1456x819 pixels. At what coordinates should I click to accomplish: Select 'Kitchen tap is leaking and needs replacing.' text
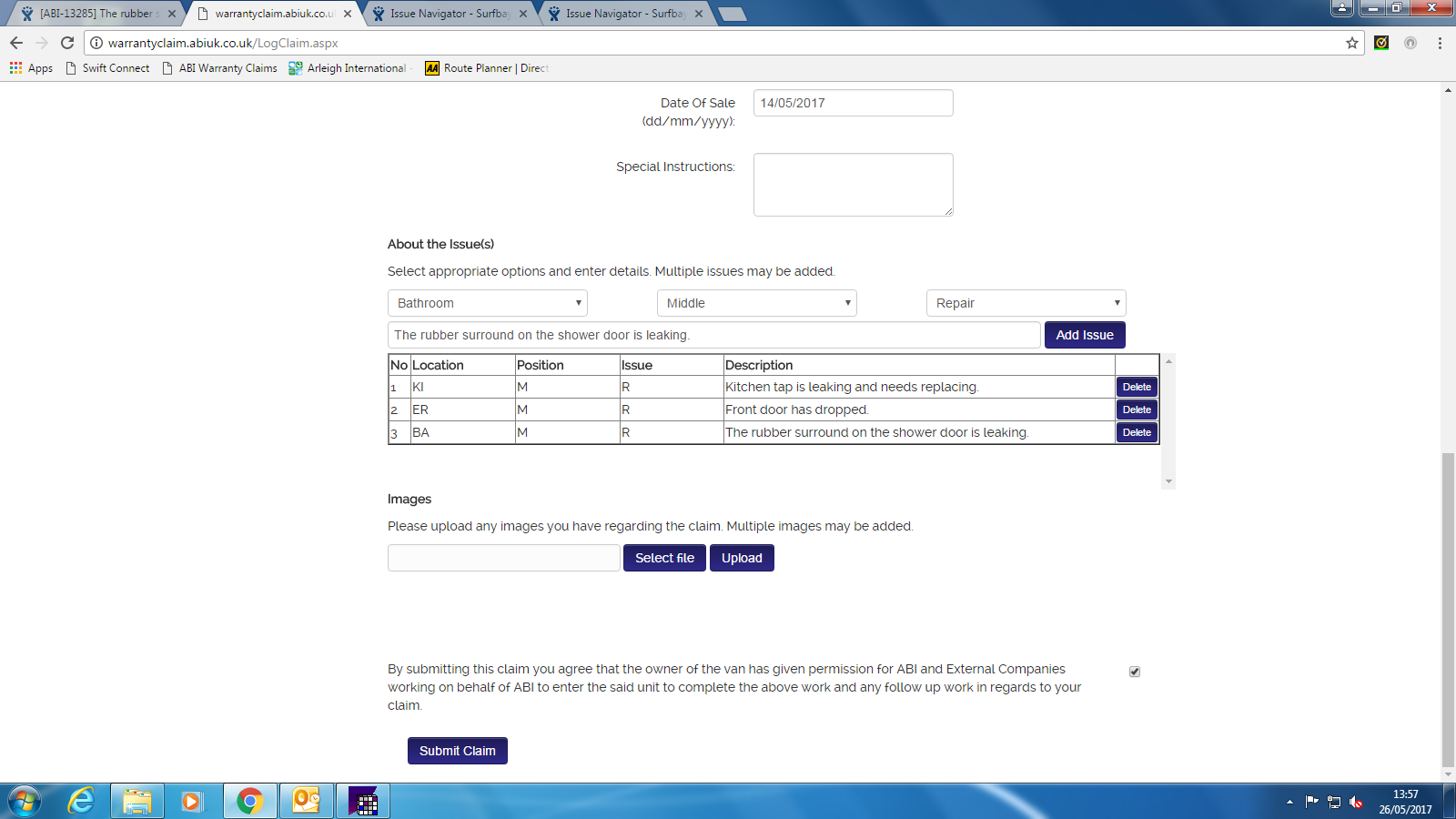852,387
